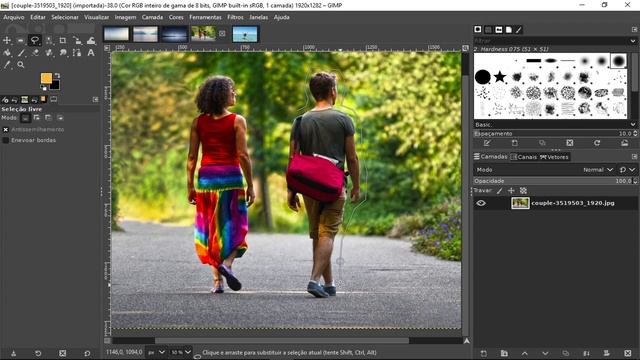
Task: Switch to couple image tab thumbnail
Action: click(x=203, y=33)
